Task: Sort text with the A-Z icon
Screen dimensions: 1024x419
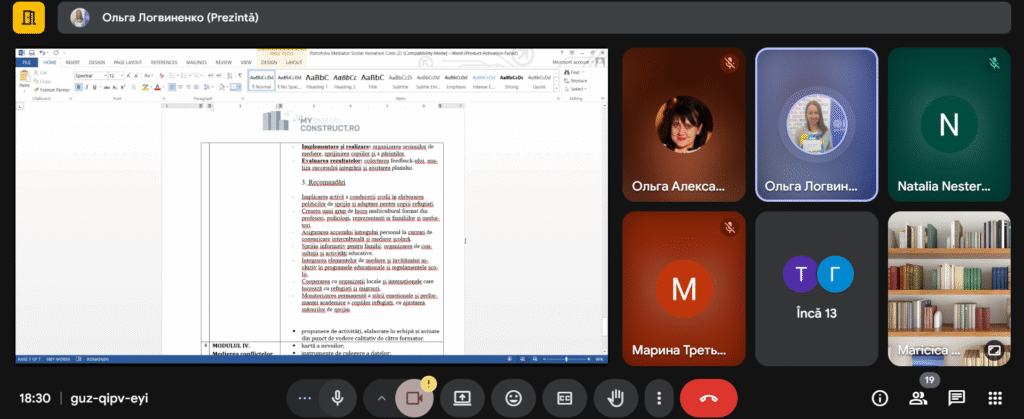Action: [229, 76]
